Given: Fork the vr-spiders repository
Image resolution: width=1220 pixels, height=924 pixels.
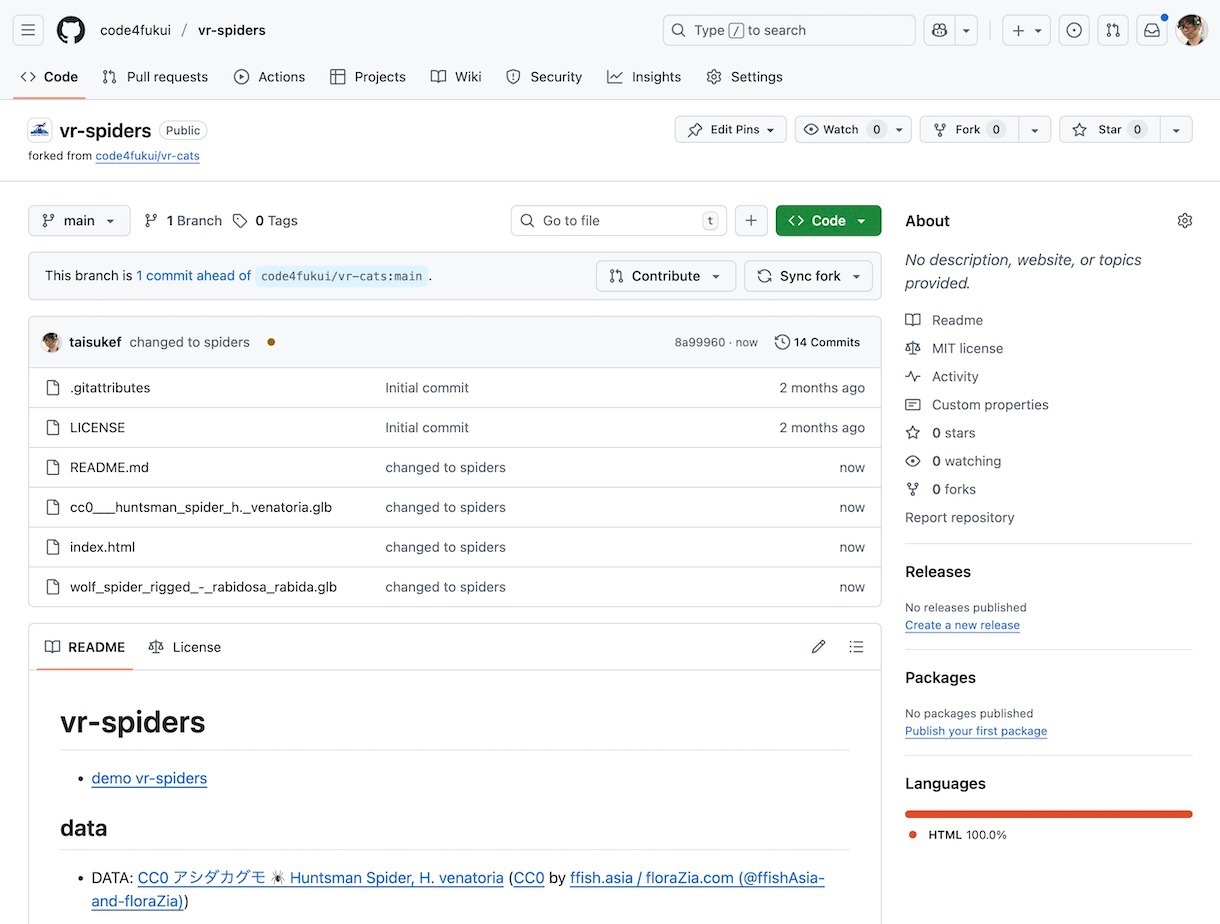Looking at the screenshot, I should tap(969, 130).
